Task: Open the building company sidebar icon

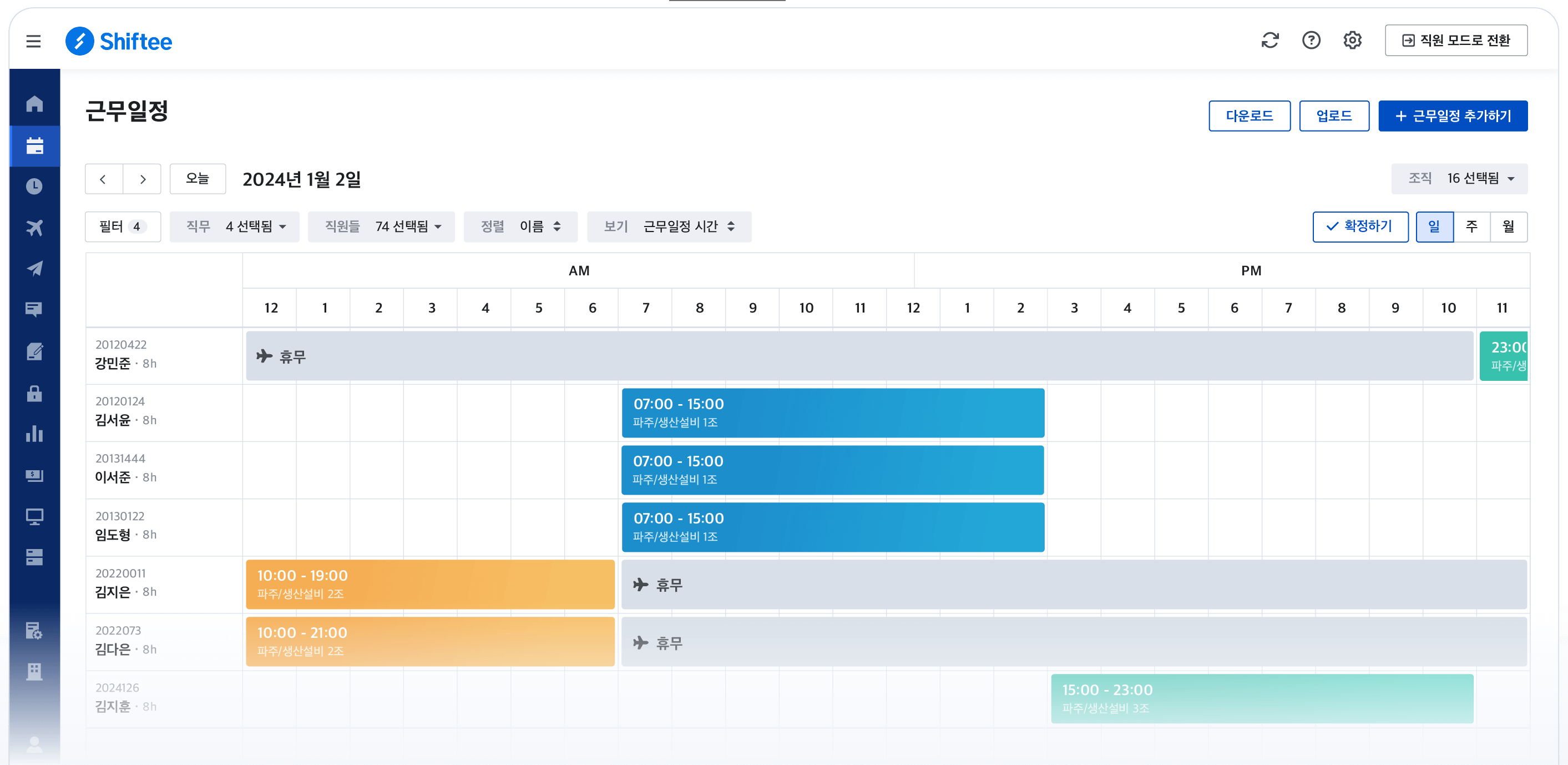Action: (35, 671)
